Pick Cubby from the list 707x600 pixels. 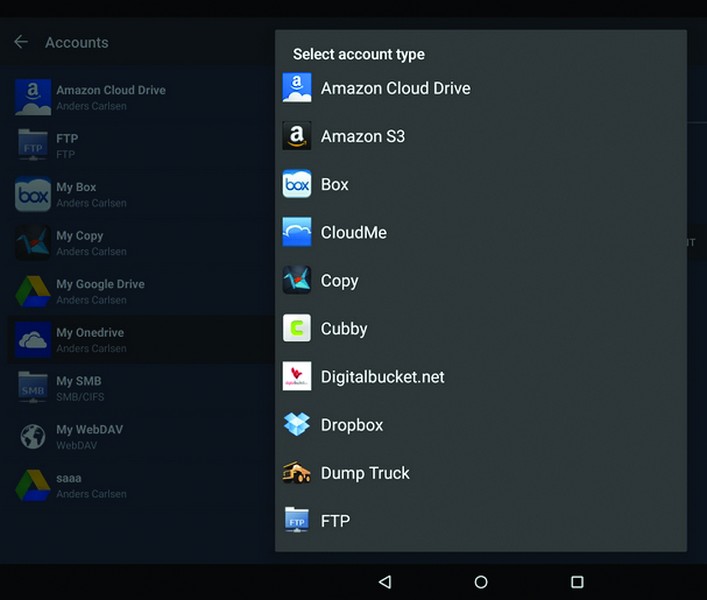481,328
